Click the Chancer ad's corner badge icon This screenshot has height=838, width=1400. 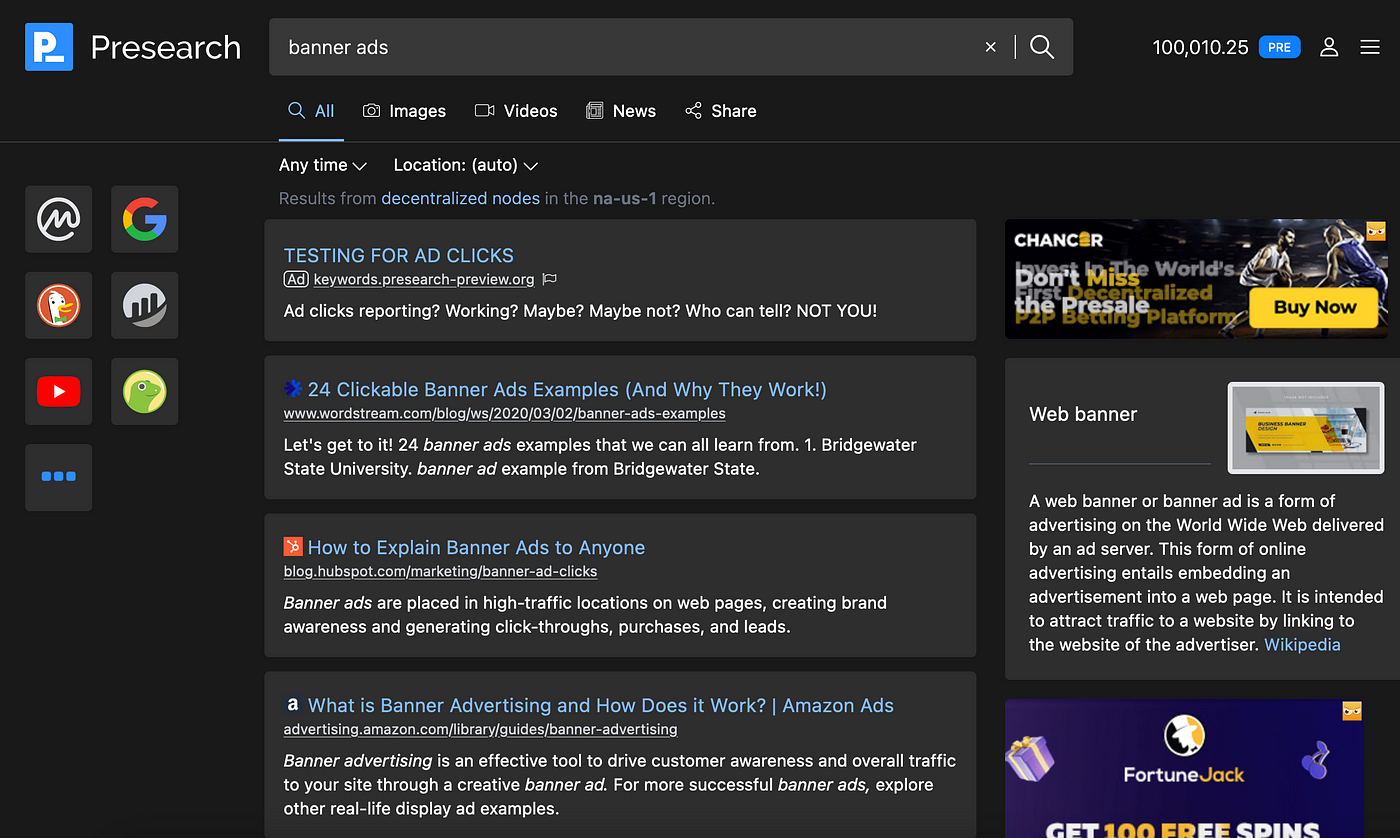coord(1376,231)
